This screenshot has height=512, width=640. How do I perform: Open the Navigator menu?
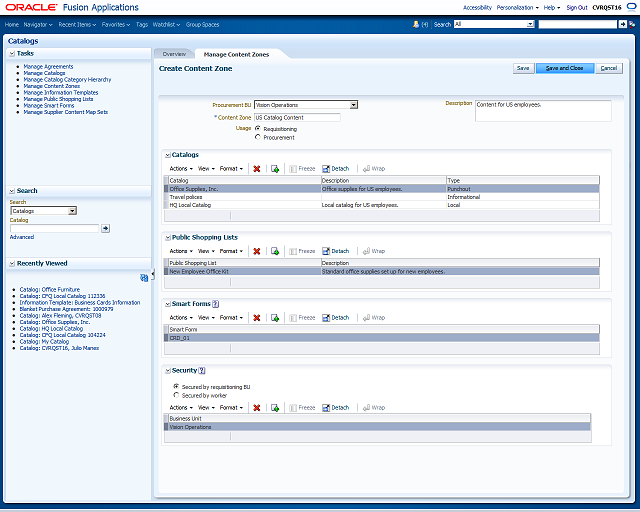[38, 24]
